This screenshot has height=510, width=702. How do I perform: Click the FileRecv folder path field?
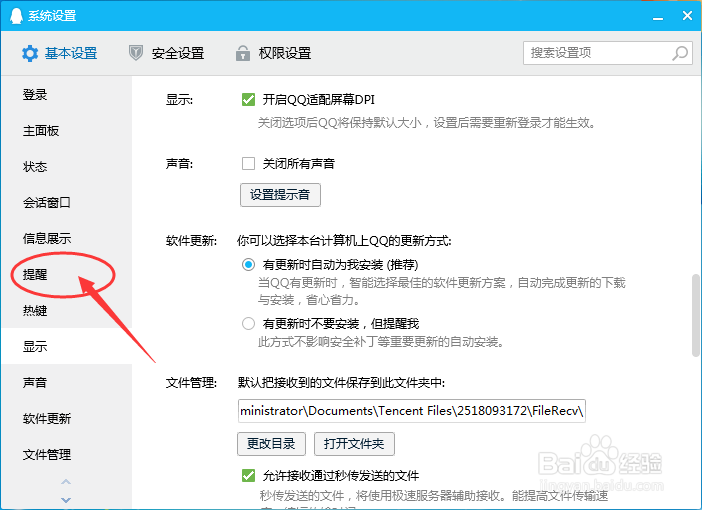click(412, 411)
